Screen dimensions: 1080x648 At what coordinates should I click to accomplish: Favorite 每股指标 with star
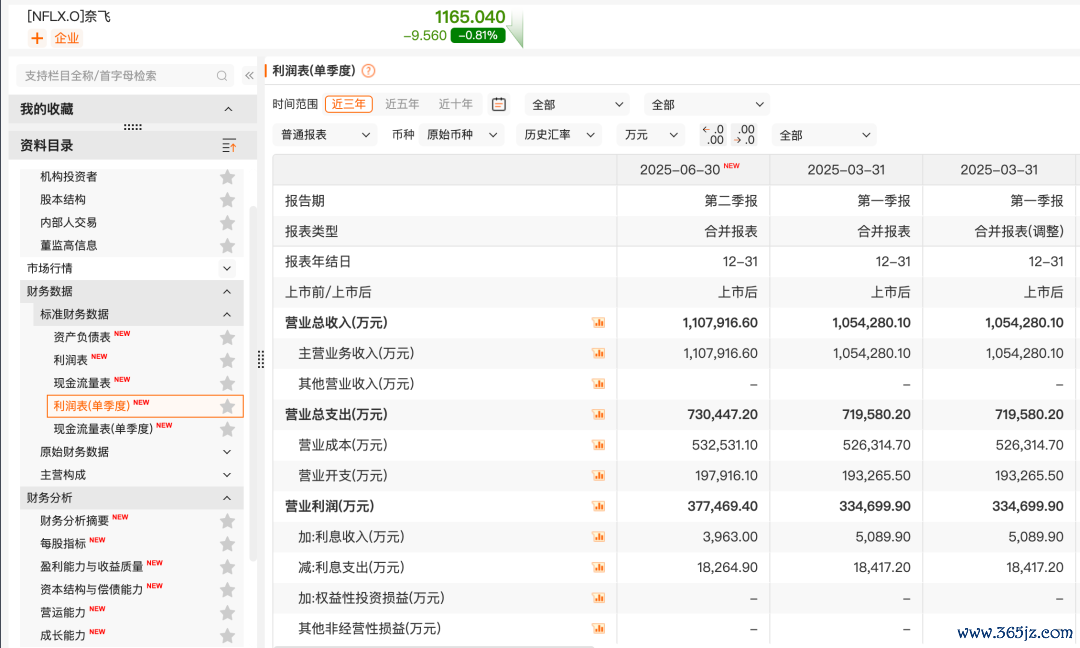click(x=227, y=544)
